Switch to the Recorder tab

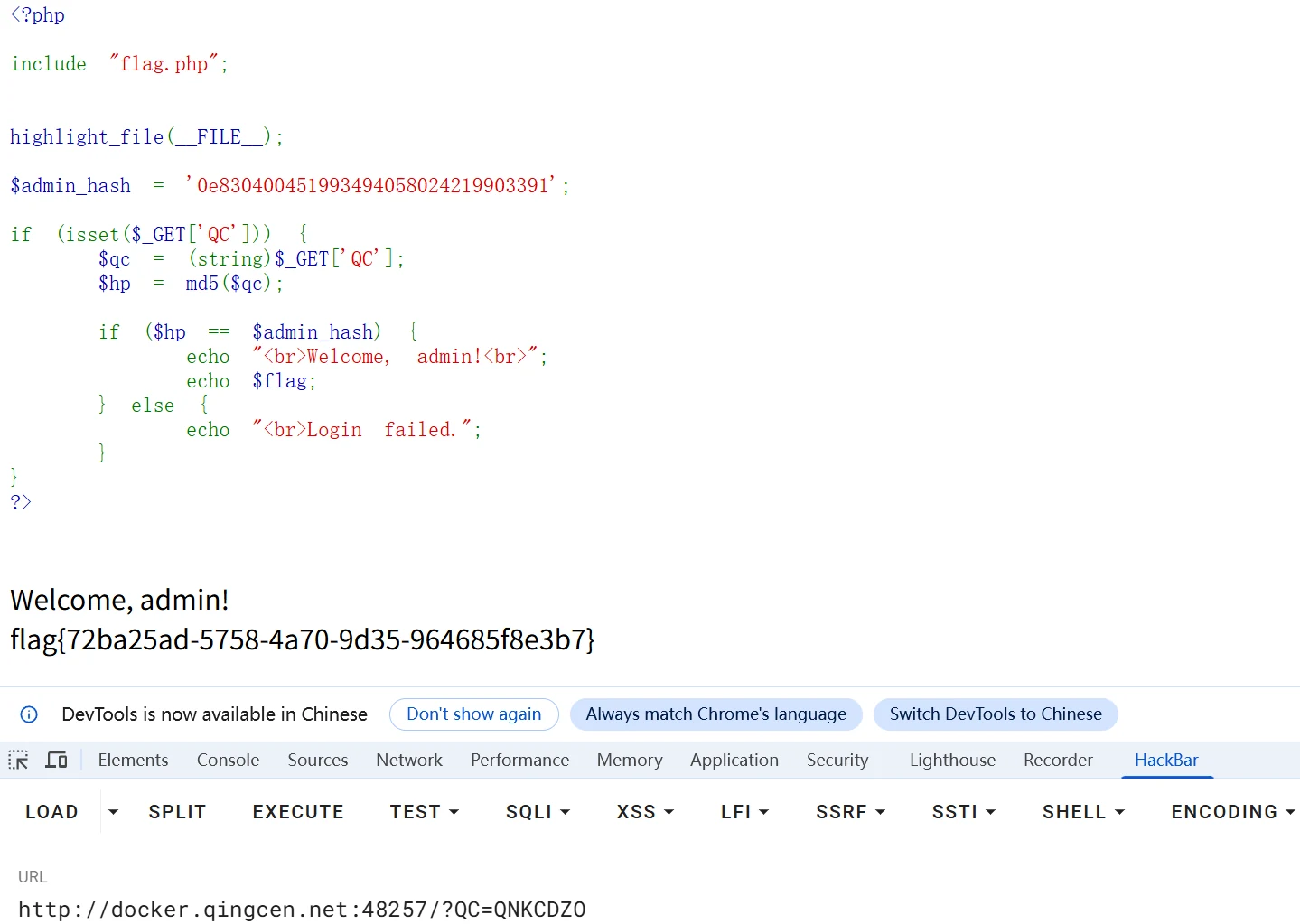point(1058,760)
